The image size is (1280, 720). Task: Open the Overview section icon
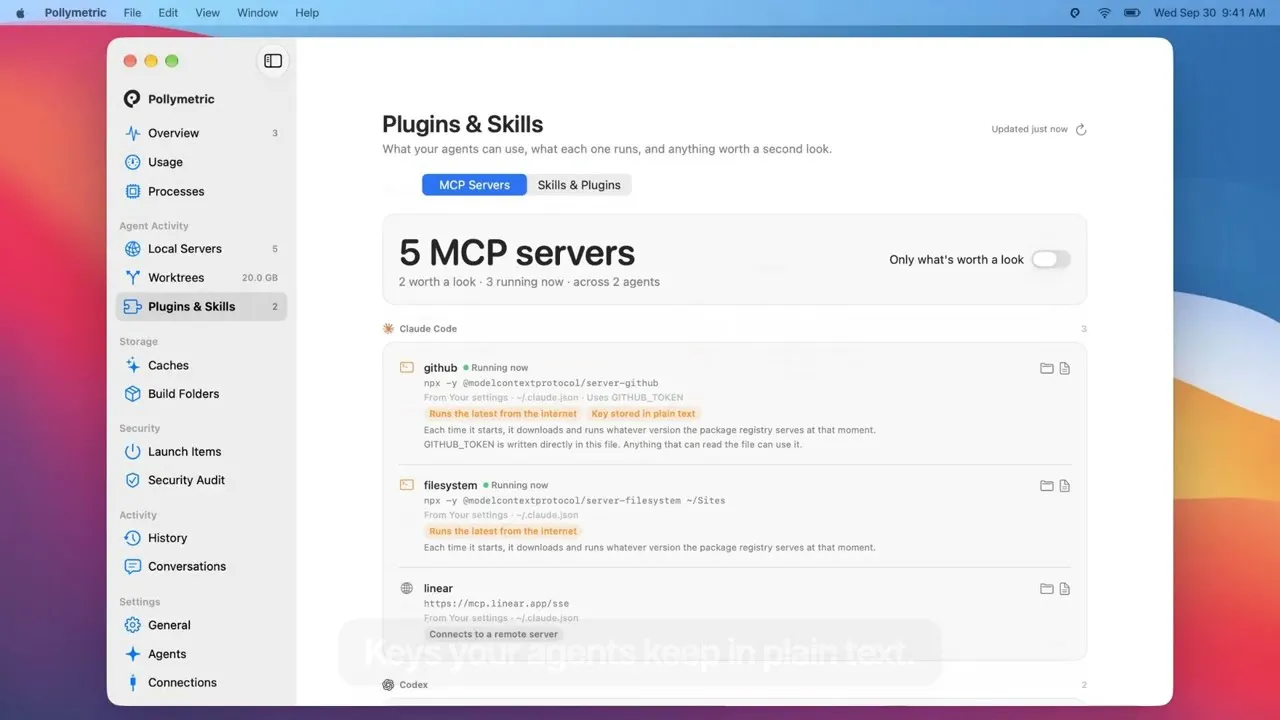132,133
